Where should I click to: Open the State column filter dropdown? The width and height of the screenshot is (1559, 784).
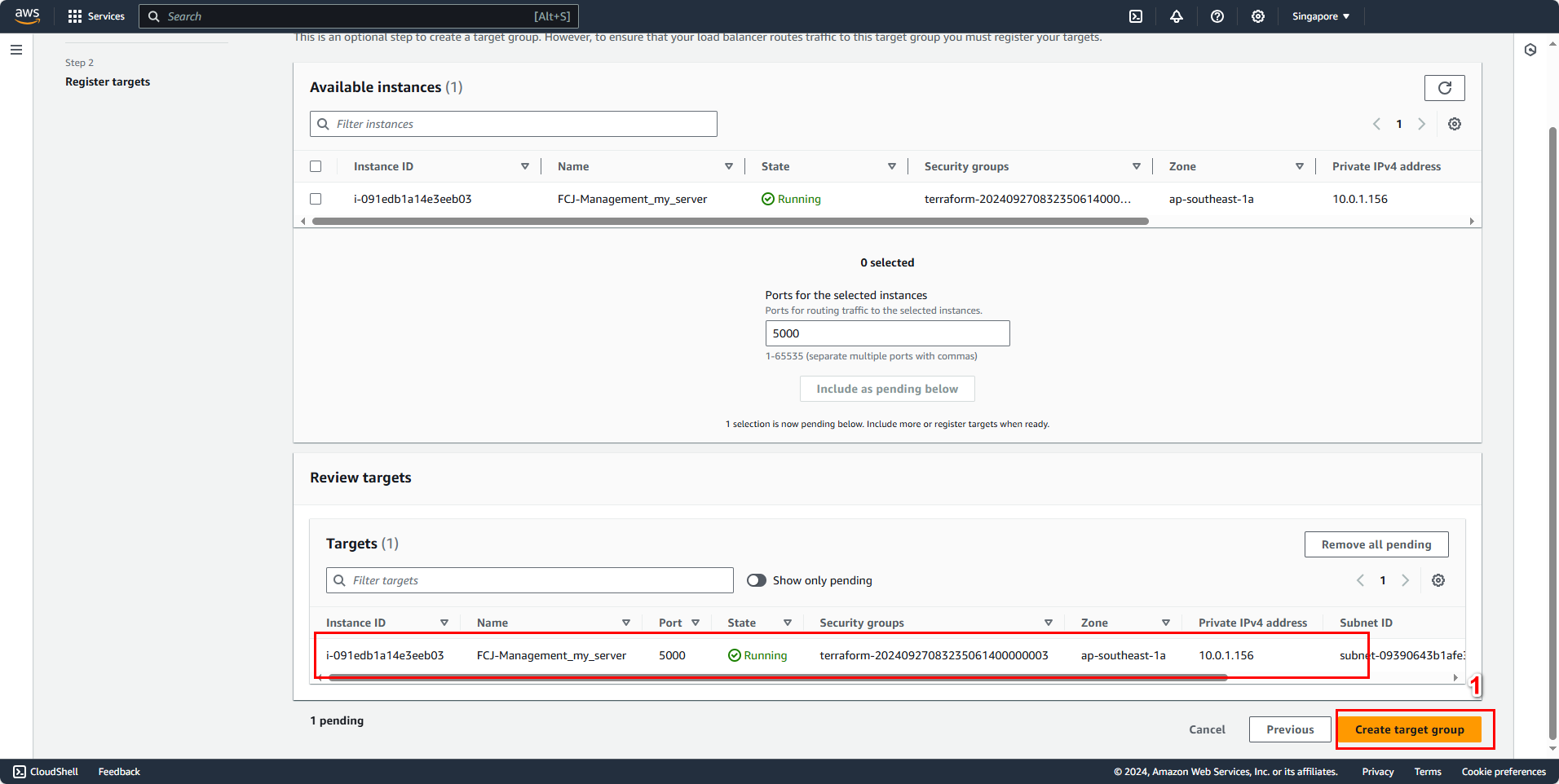click(x=892, y=165)
